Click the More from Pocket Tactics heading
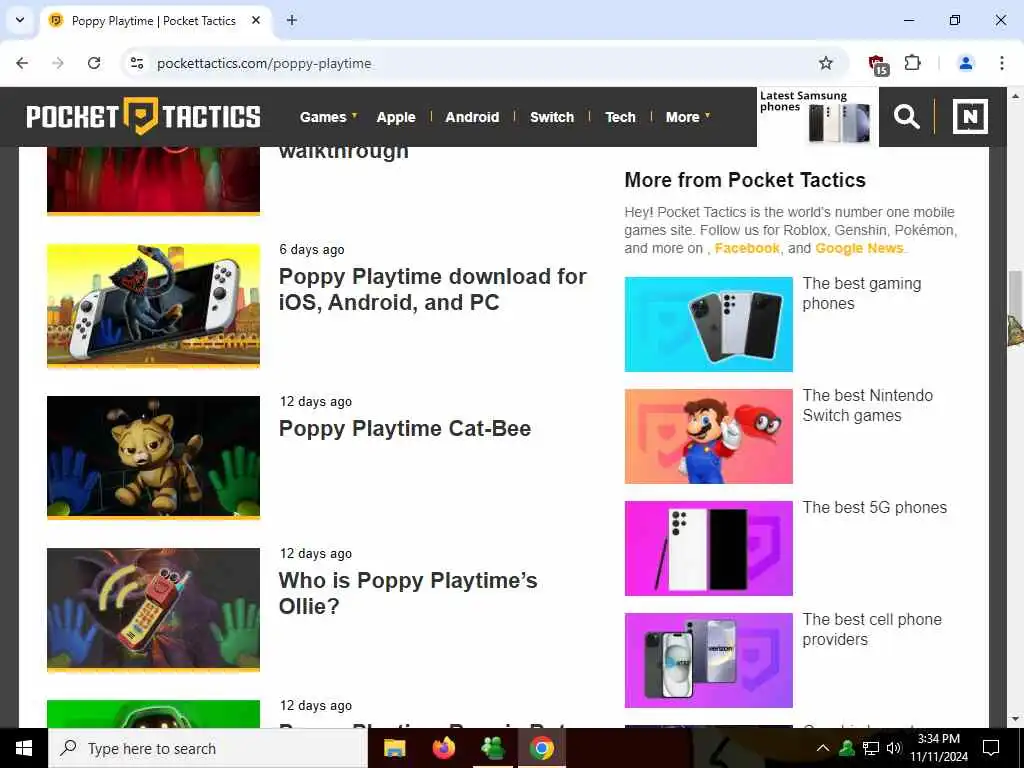This screenshot has width=1024, height=768. click(x=745, y=180)
